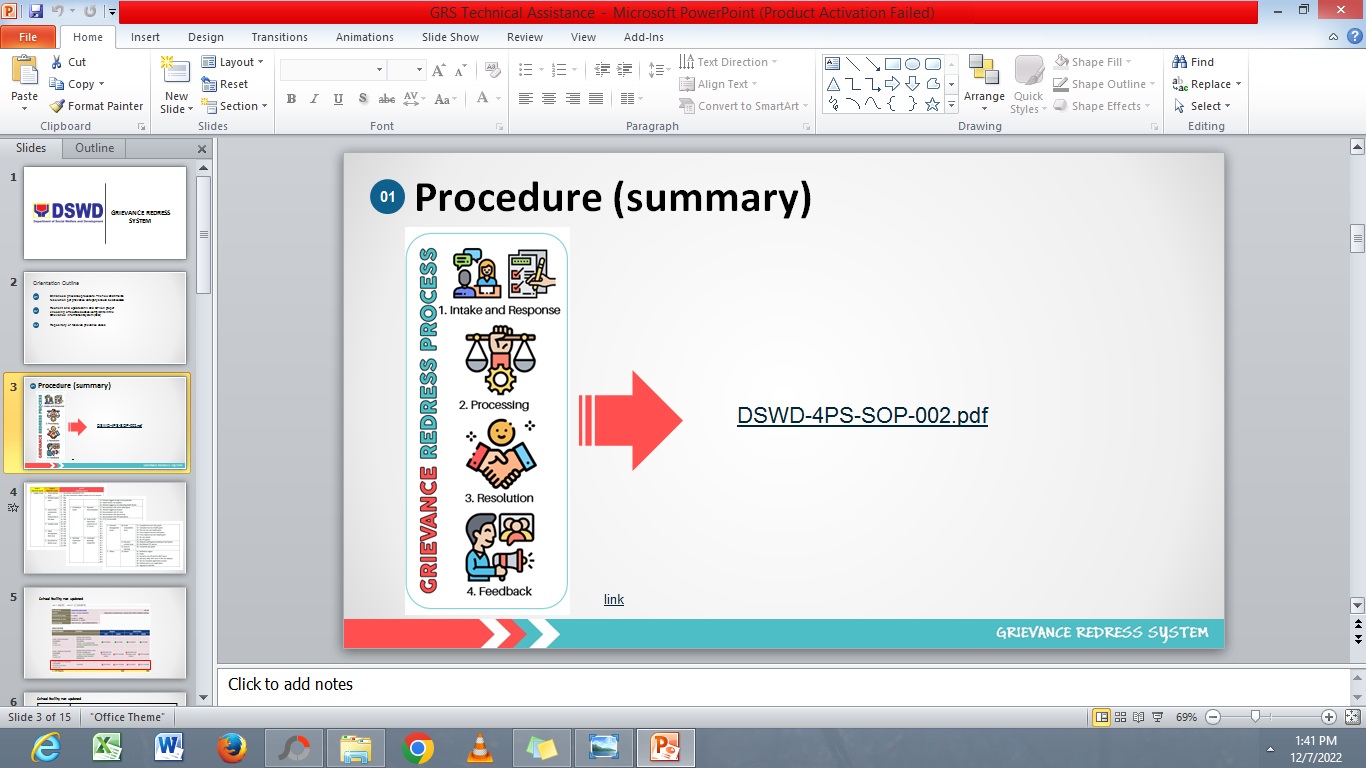Click the small 'link' hyperlink on slide
Viewport: 1366px width, 768px height.
pos(614,599)
